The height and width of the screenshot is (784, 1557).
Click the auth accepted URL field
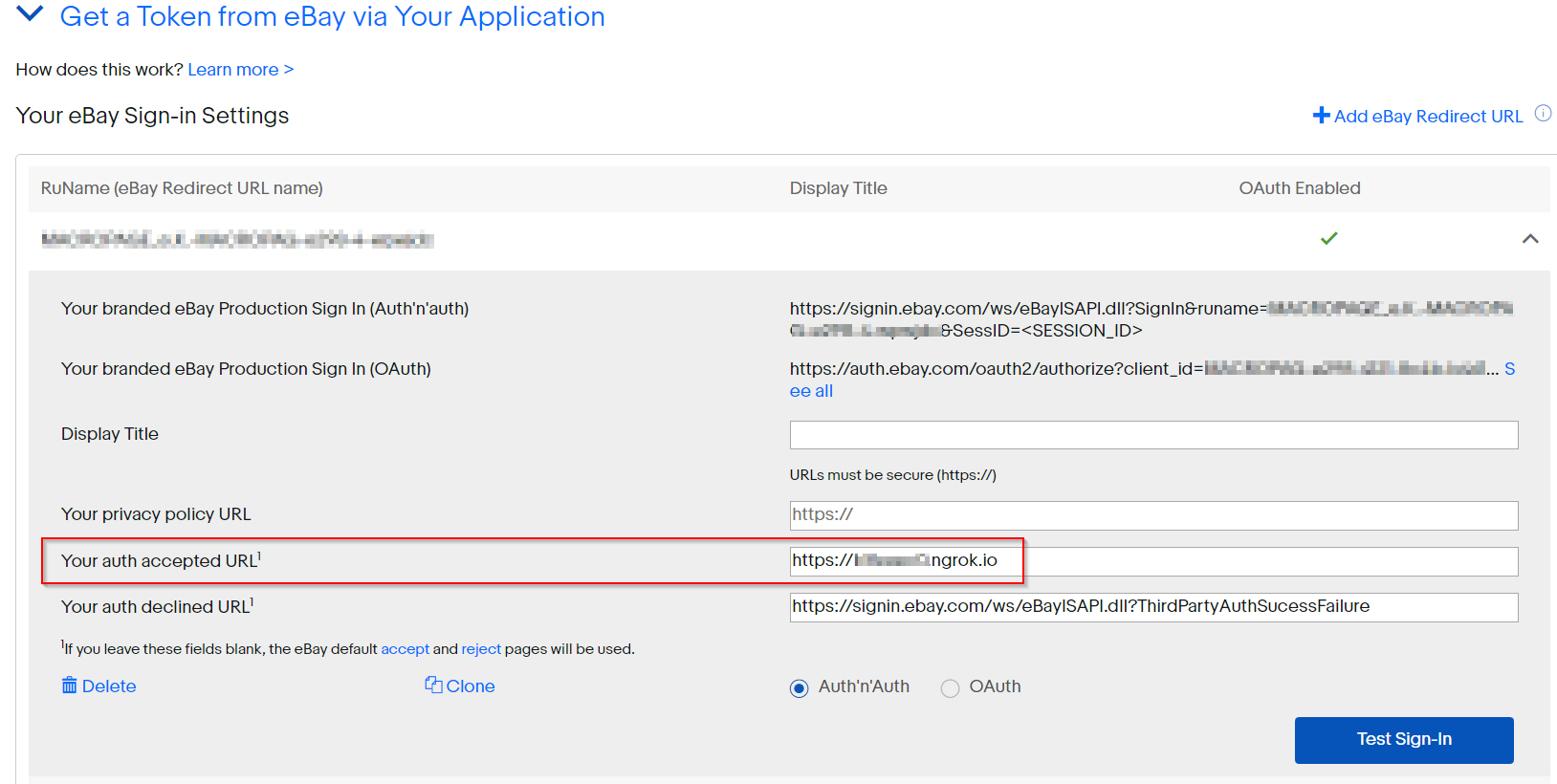tap(1153, 561)
